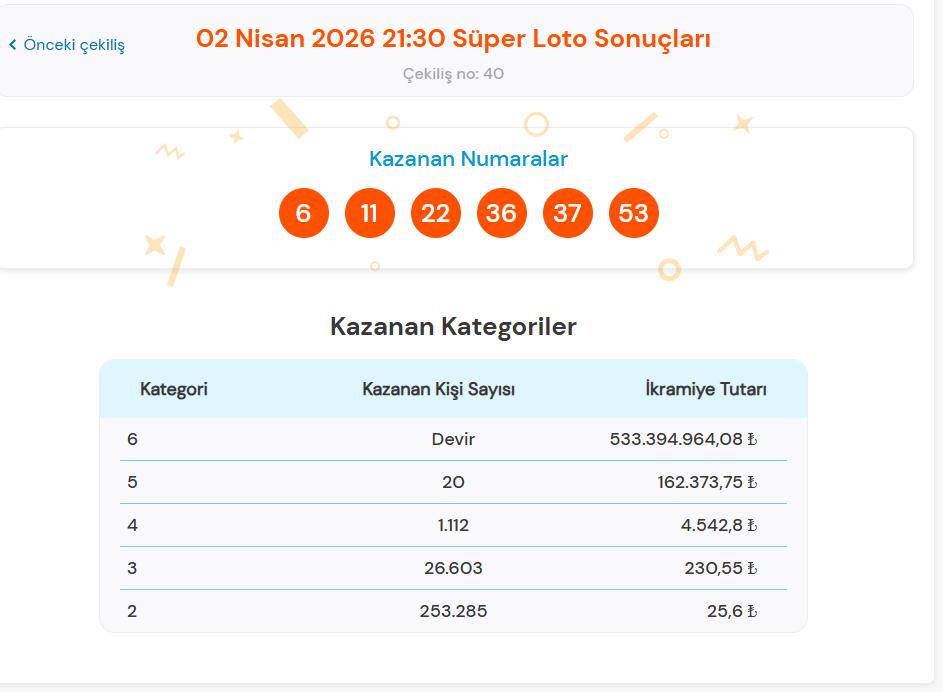This screenshot has width=943, height=692.
Task: Select the Kazanan Numaralar label
Action: [x=469, y=158]
